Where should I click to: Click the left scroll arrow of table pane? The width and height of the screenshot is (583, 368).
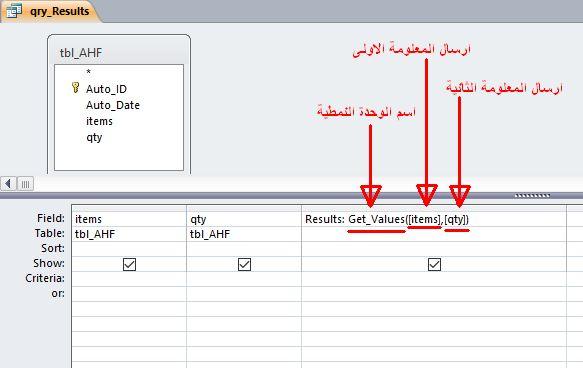[x=8, y=184]
